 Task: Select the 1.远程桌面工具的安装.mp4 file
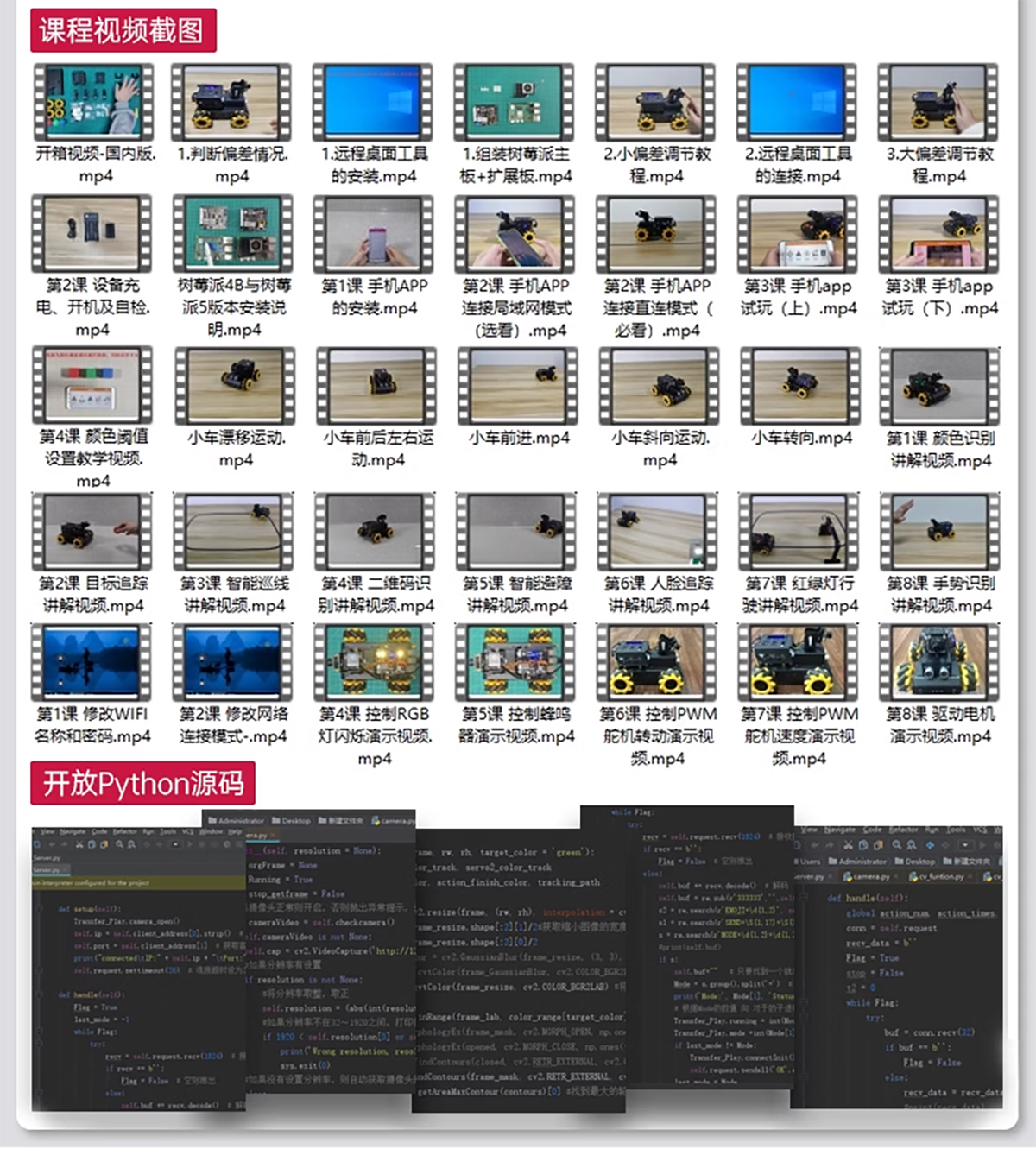click(x=373, y=103)
